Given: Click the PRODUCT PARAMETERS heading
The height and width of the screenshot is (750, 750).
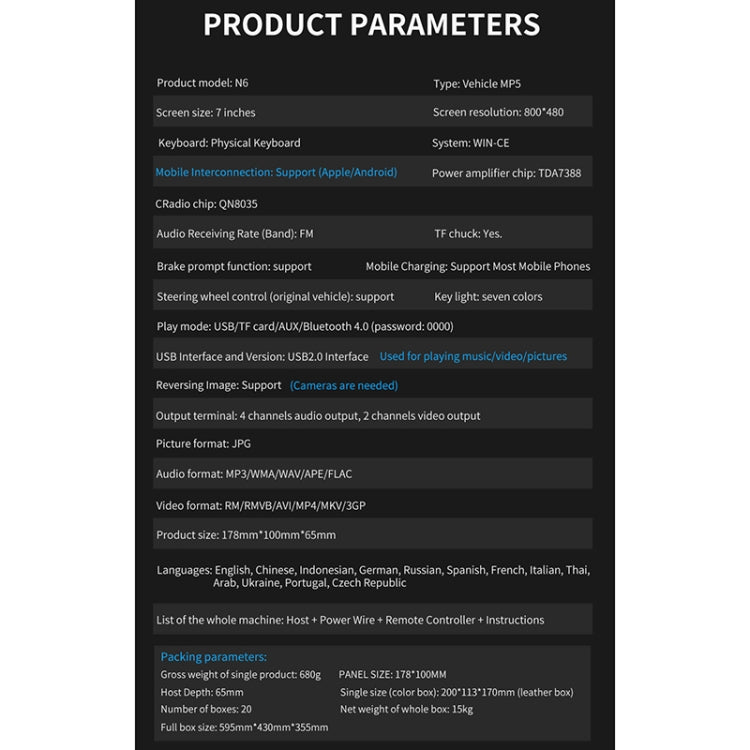Looking at the screenshot, I should [x=372, y=25].
